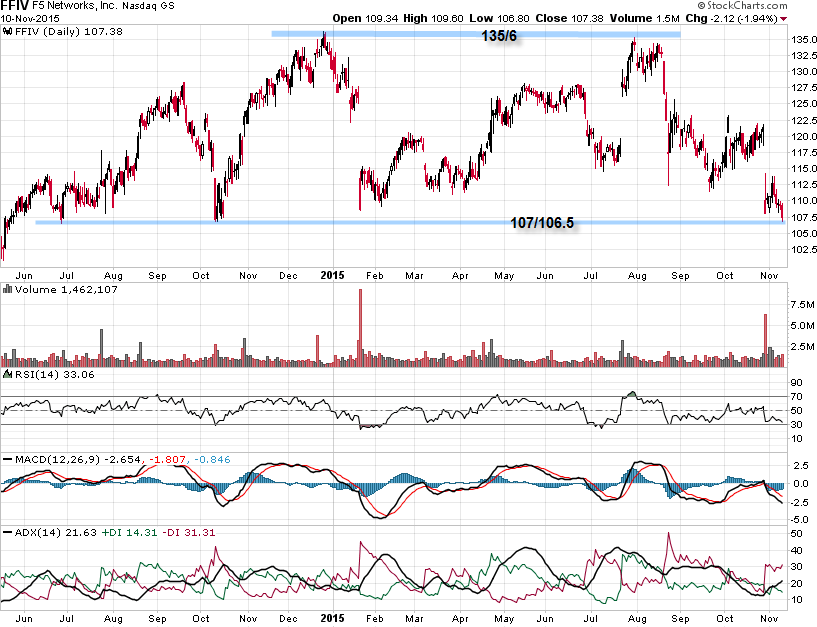Click the Open 109.34 value
The image size is (817, 627).
365,18
